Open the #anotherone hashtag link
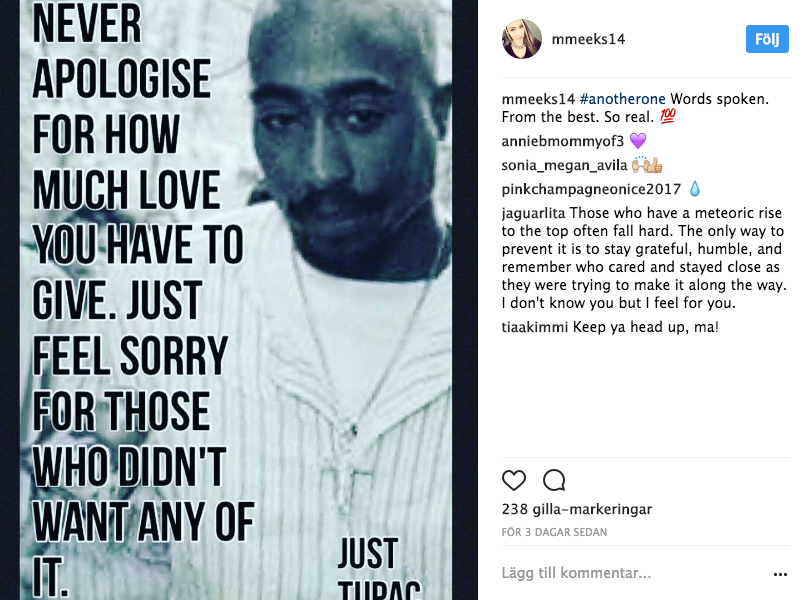811x600 pixels. (x=623, y=99)
